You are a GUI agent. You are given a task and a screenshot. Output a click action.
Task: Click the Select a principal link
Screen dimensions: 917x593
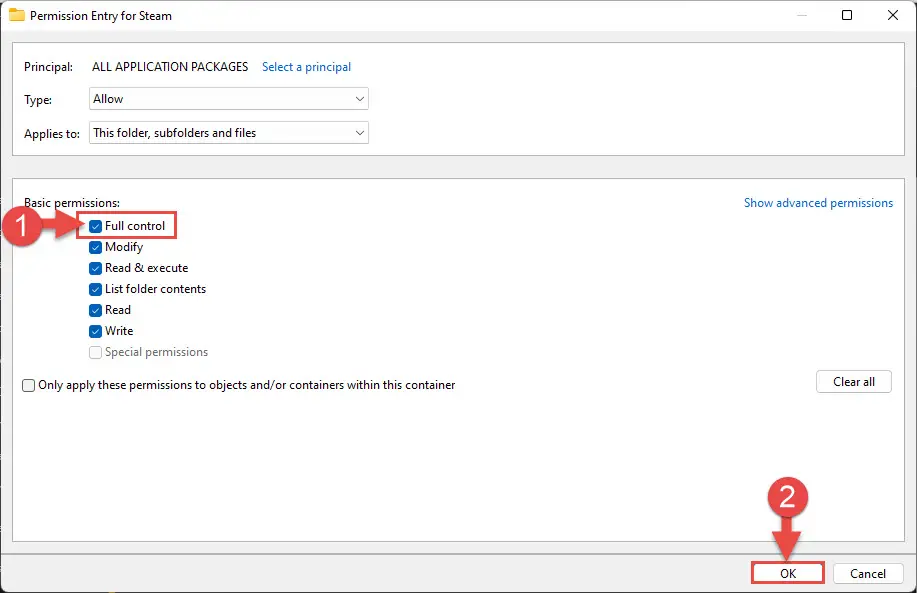pyautogui.click(x=306, y=67)
